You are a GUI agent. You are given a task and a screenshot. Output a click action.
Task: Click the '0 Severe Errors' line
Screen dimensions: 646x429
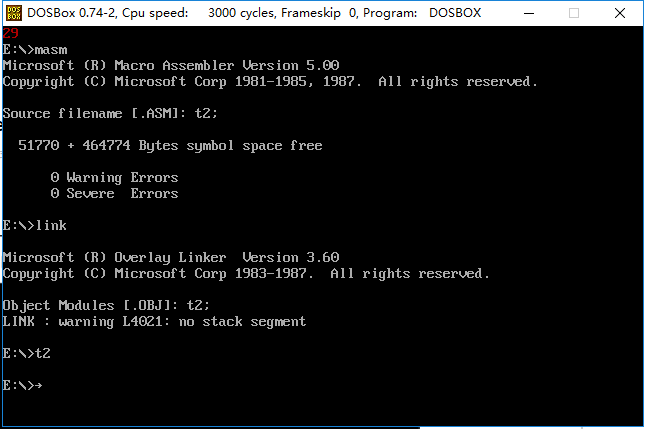tap(114, 193)
